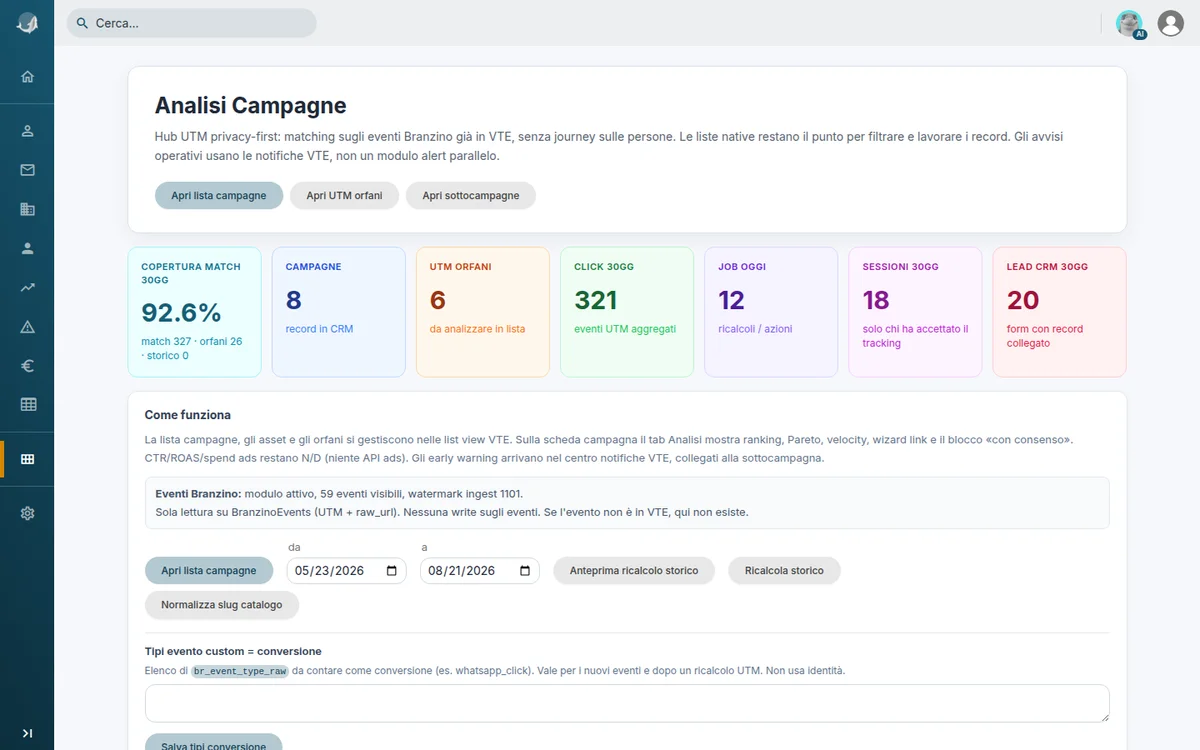Click the 'a' end date field
Viewport: 1200px width, 750px height.
coord(480,571)
